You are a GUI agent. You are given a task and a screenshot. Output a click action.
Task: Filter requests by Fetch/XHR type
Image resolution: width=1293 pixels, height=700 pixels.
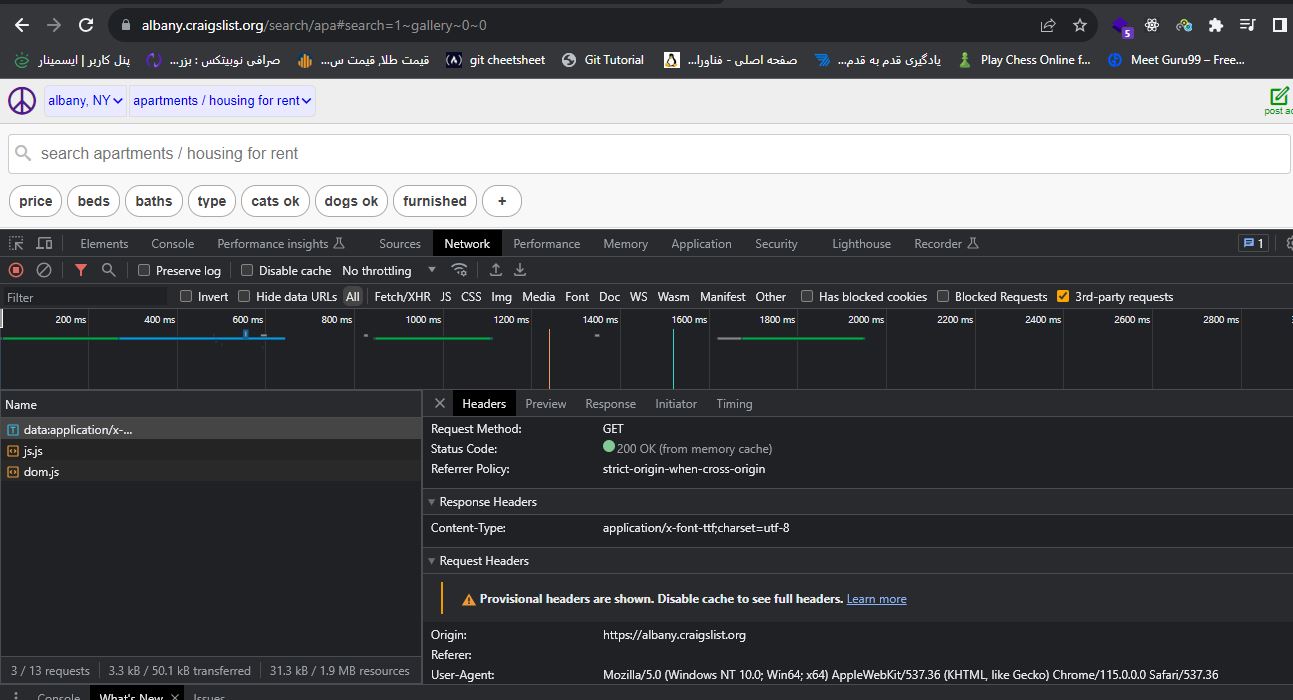[x=402, y=296]
